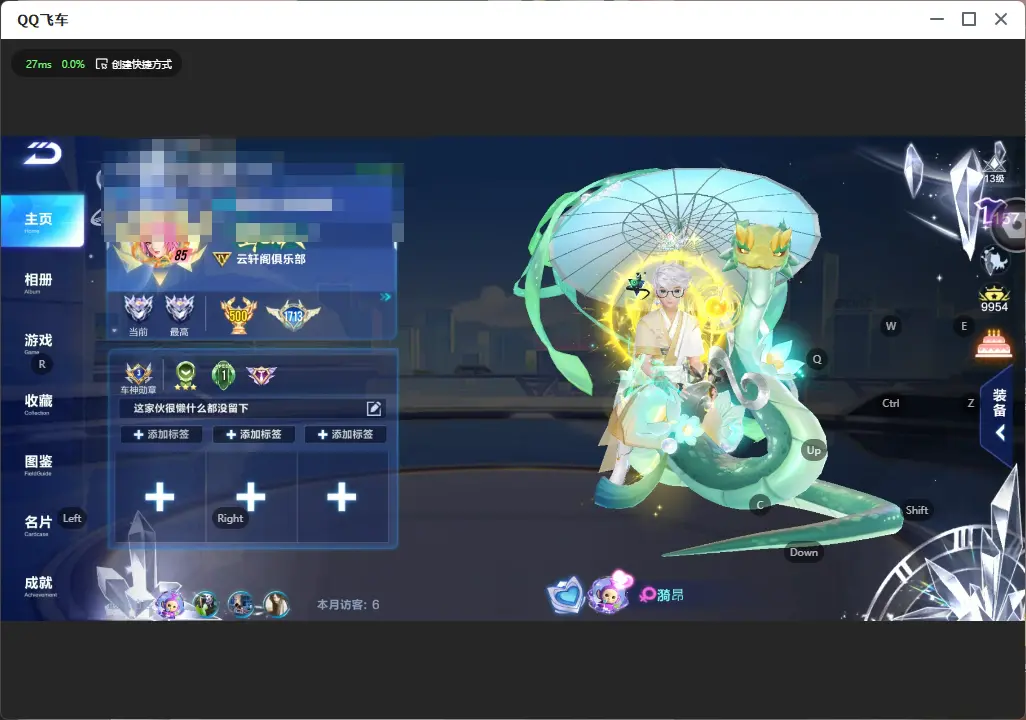Click the Ctrl key overlay
1026x720 pixels.
(x=891, y=403)
